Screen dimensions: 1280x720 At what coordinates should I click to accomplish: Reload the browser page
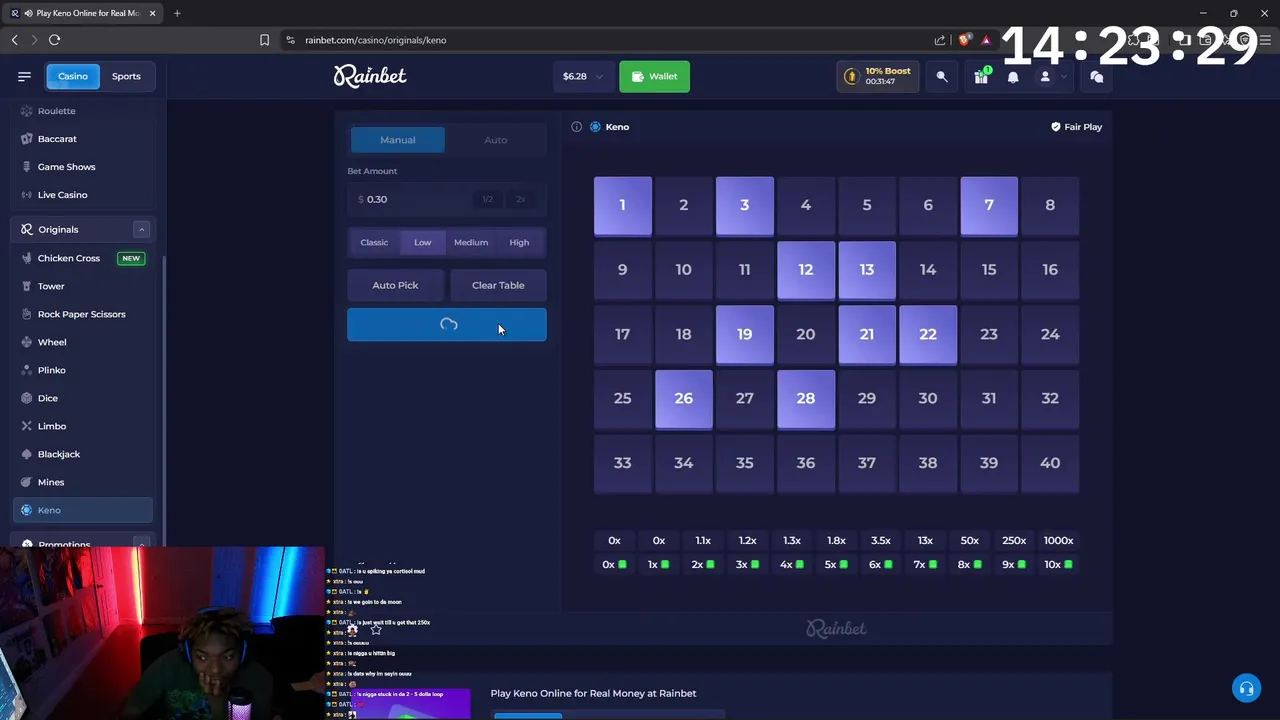(54, 40)
